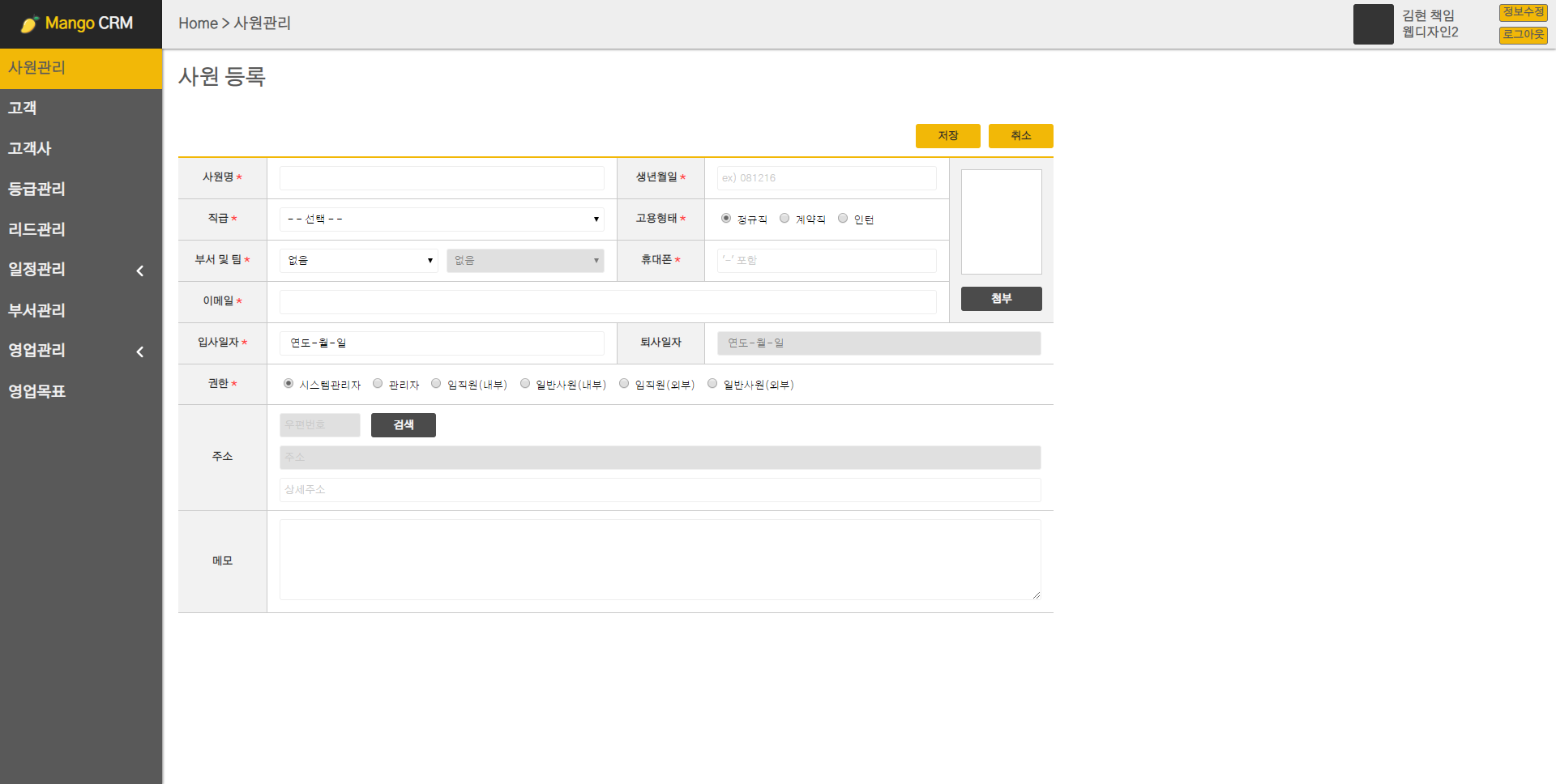Open the 부서 및 팀 dropdown
This screenshot has width=1556, height=784.
click(359, 260)
